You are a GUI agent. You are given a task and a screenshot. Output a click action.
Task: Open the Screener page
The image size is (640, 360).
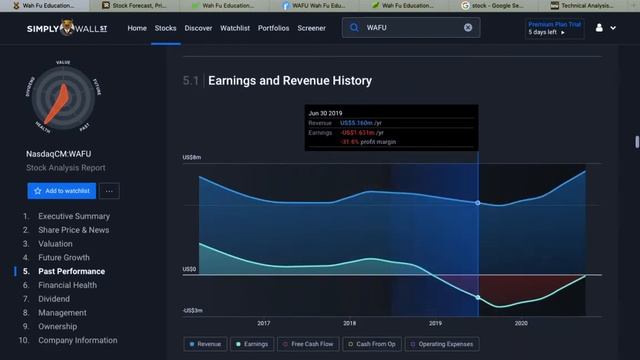pos(311,28)
